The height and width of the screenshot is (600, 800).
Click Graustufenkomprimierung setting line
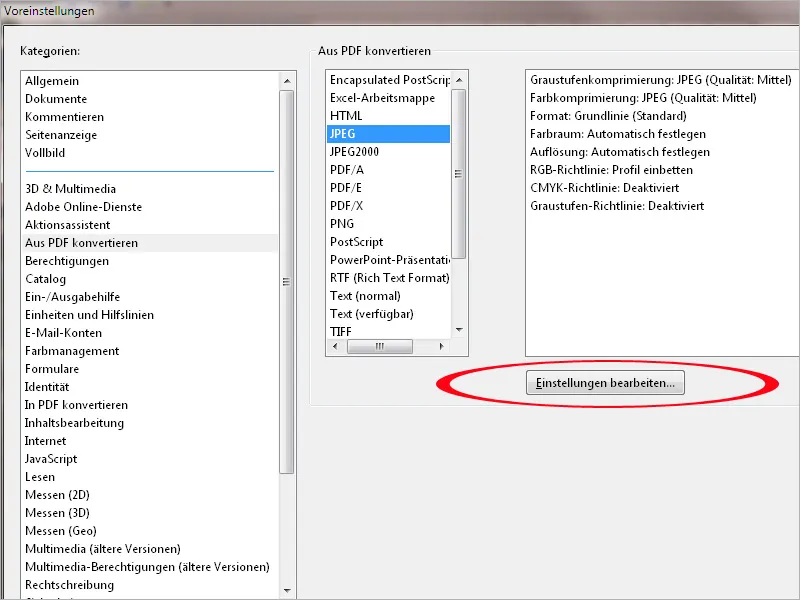[x=661, y=80]
